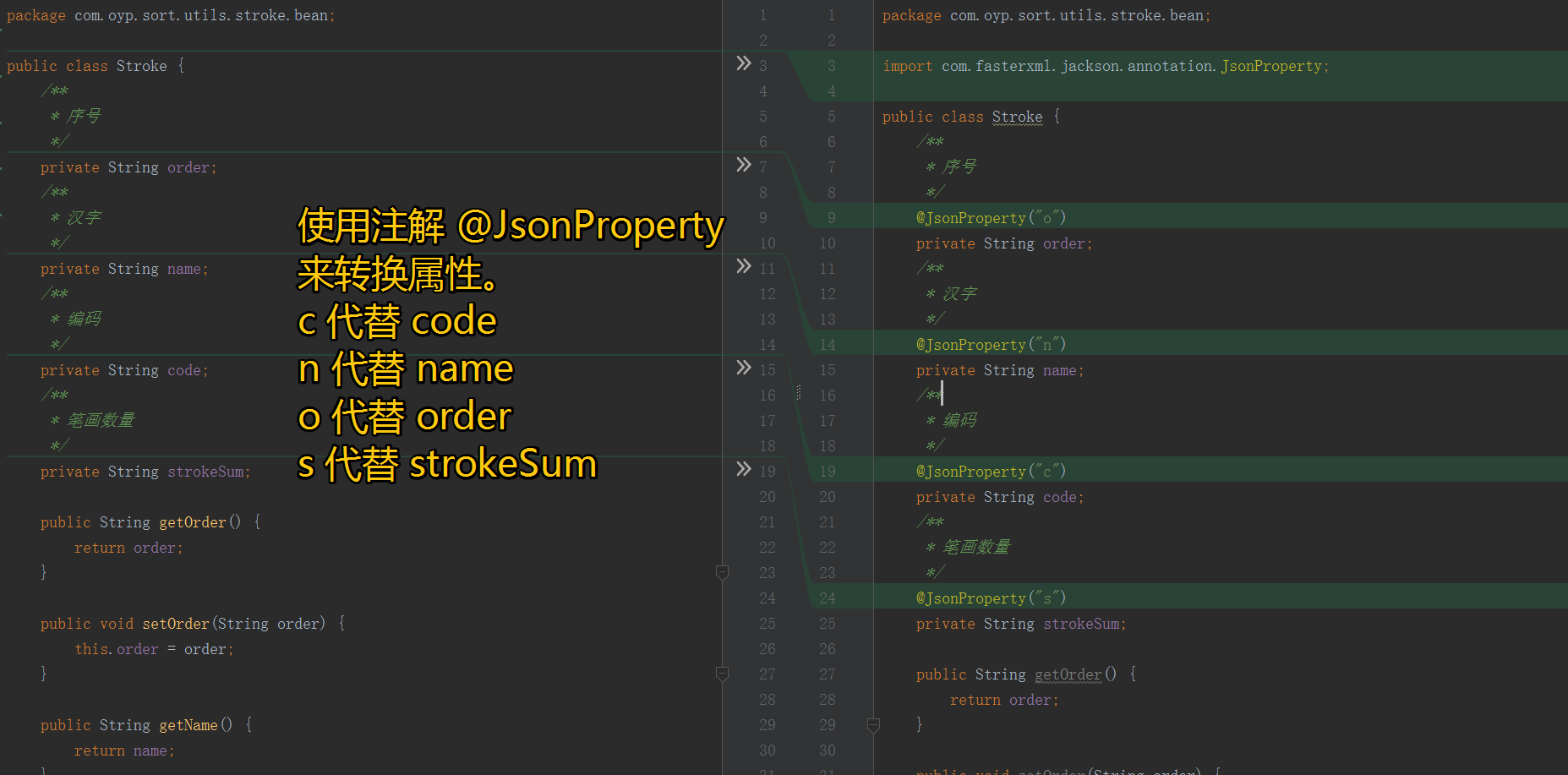Click 'return order;' in right pane
1568x775 pixels.
click(1004, 700)
